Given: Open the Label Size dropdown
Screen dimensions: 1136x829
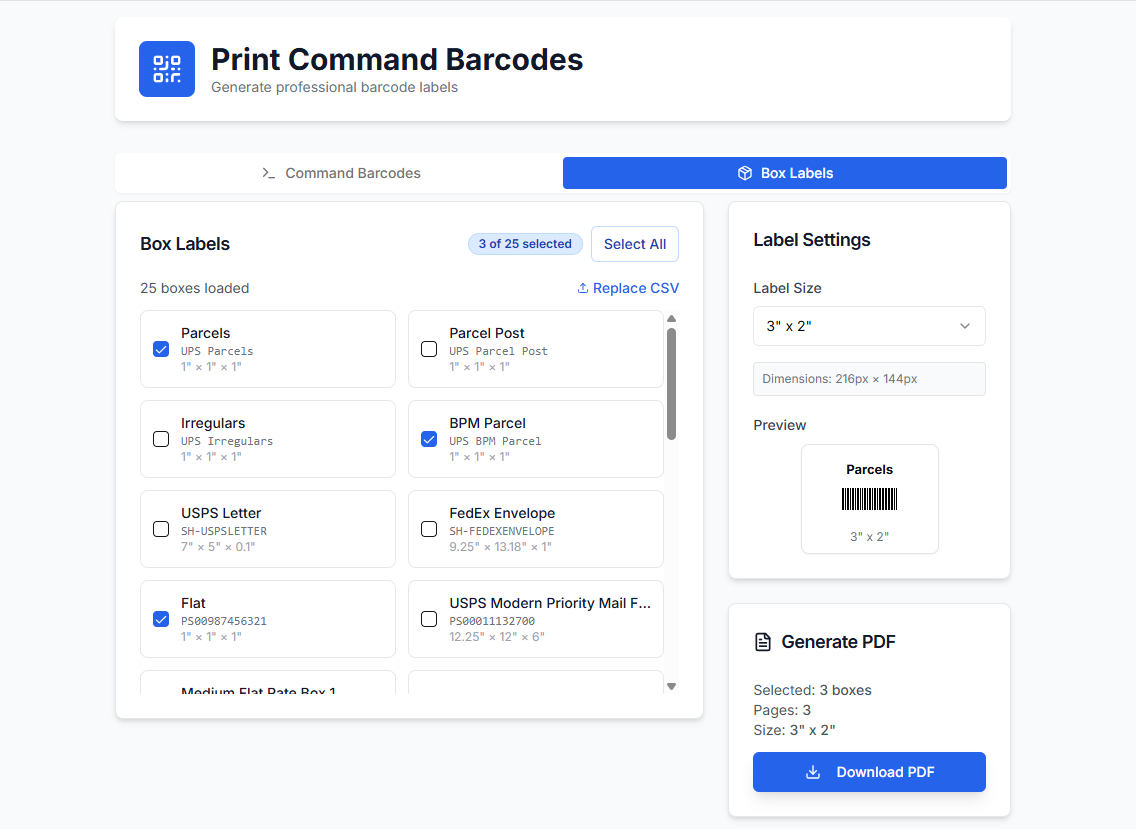Looking at the screenshot, I should click(868, 326).
